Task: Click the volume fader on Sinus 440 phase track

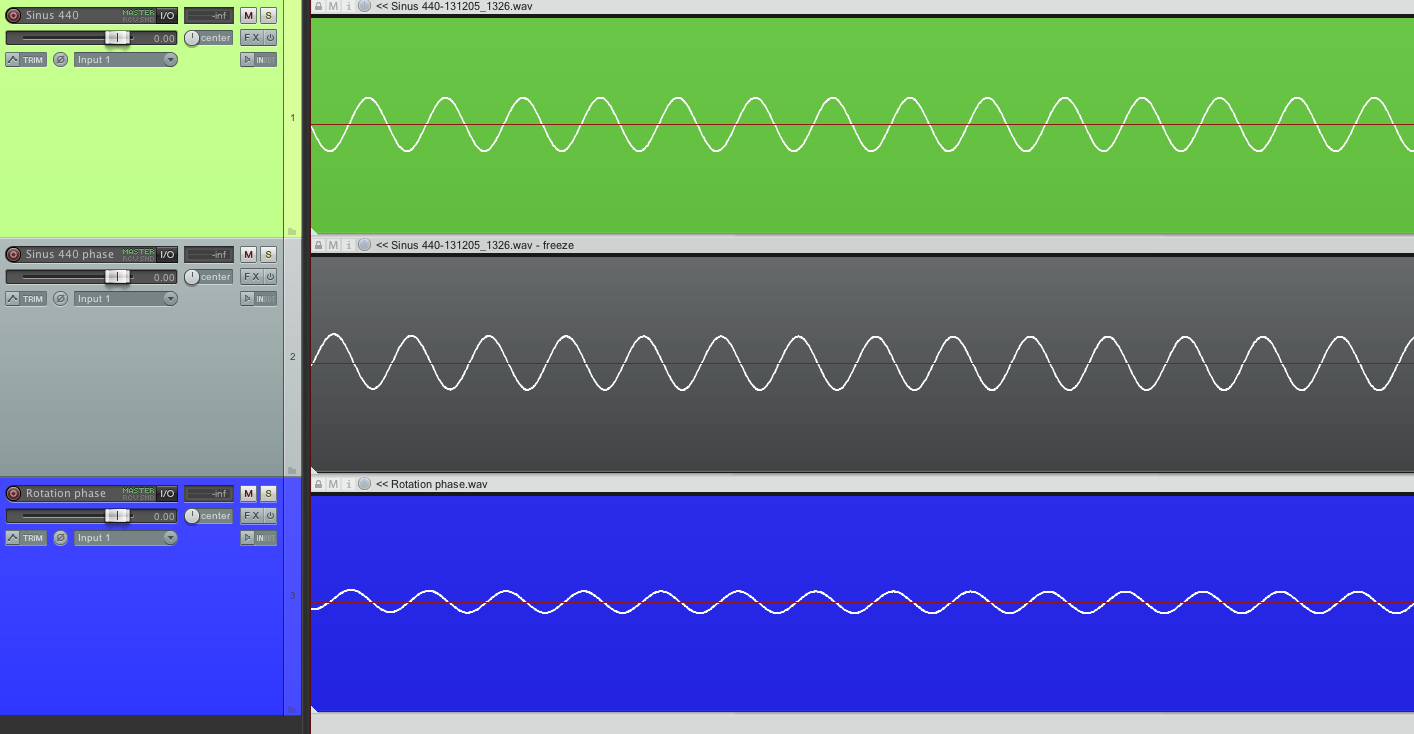Action: click(117, 277)
